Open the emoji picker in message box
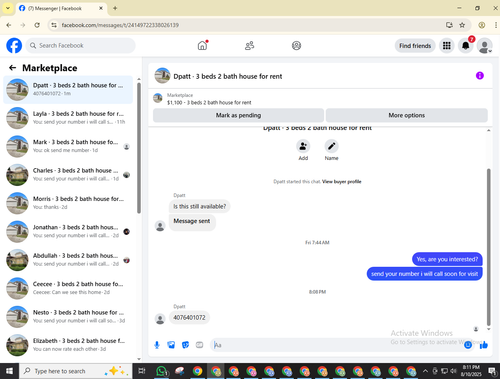 coord(468,345)
